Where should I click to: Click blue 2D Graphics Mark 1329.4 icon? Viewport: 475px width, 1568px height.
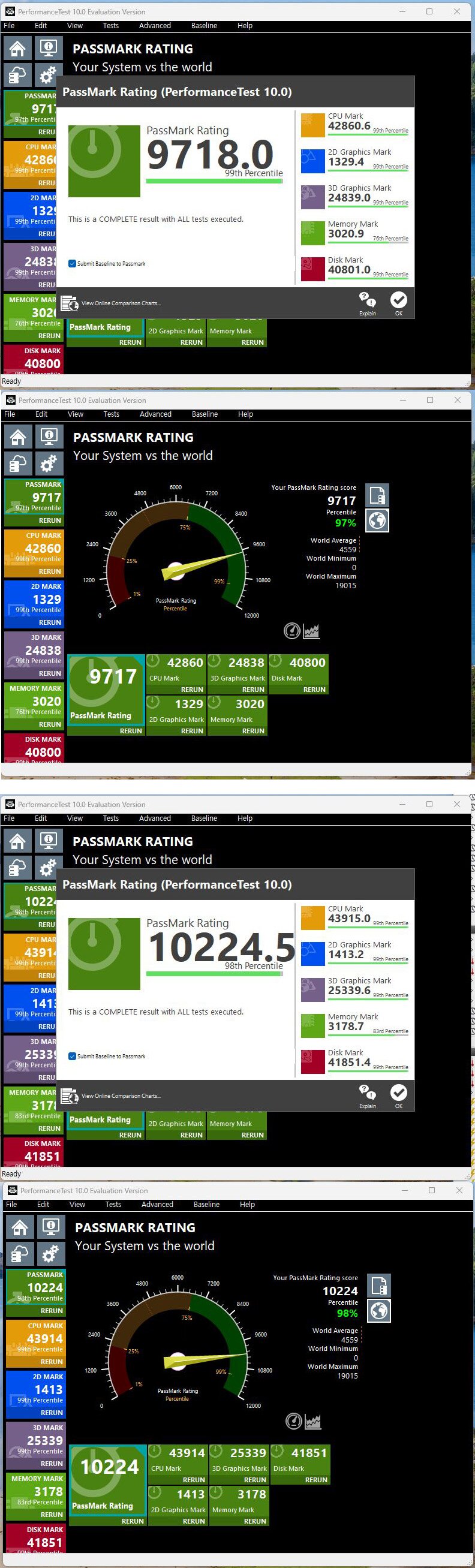pyautogui.click(x=313, y=161)
